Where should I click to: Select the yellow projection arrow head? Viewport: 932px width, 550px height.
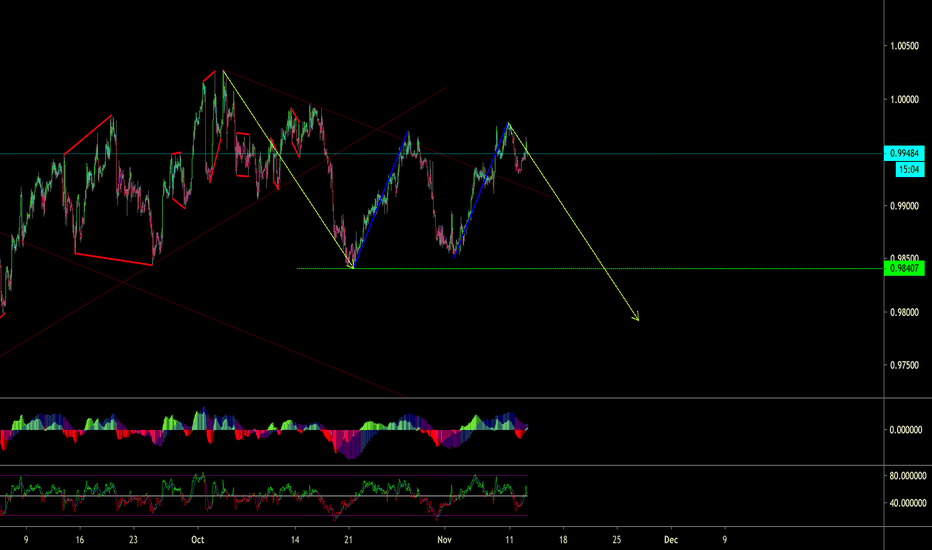[636, 316]
